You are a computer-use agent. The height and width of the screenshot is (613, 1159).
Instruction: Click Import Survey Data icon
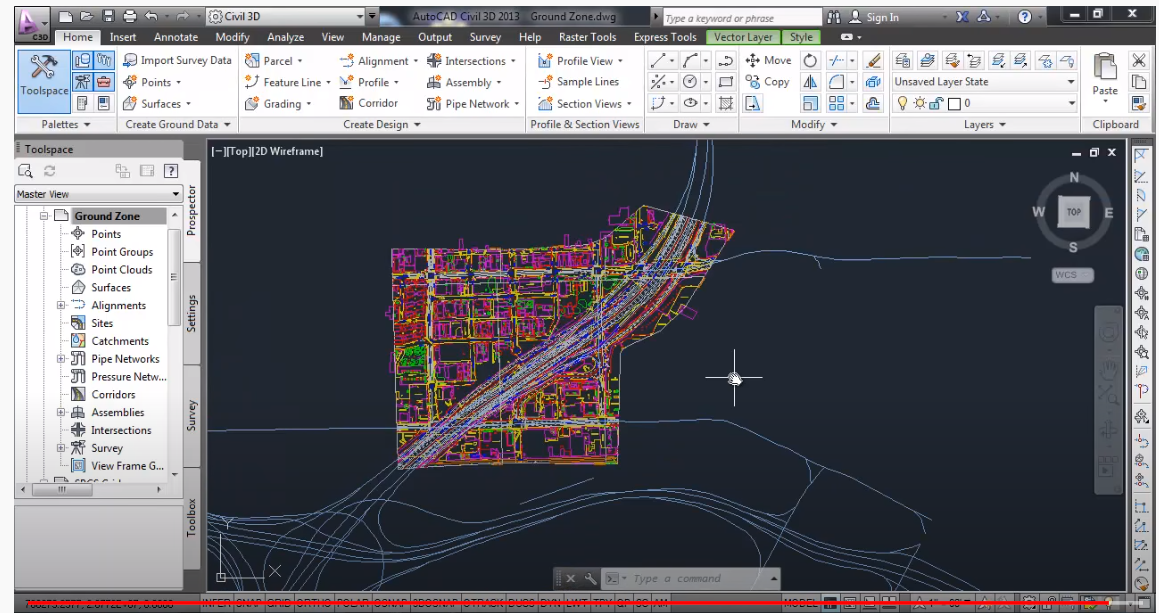coord(131,61)
